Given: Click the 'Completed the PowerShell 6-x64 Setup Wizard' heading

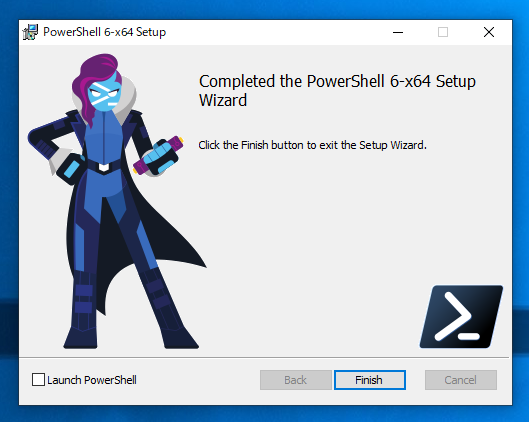Looking at the screenshot, I should tap(337, 90).
